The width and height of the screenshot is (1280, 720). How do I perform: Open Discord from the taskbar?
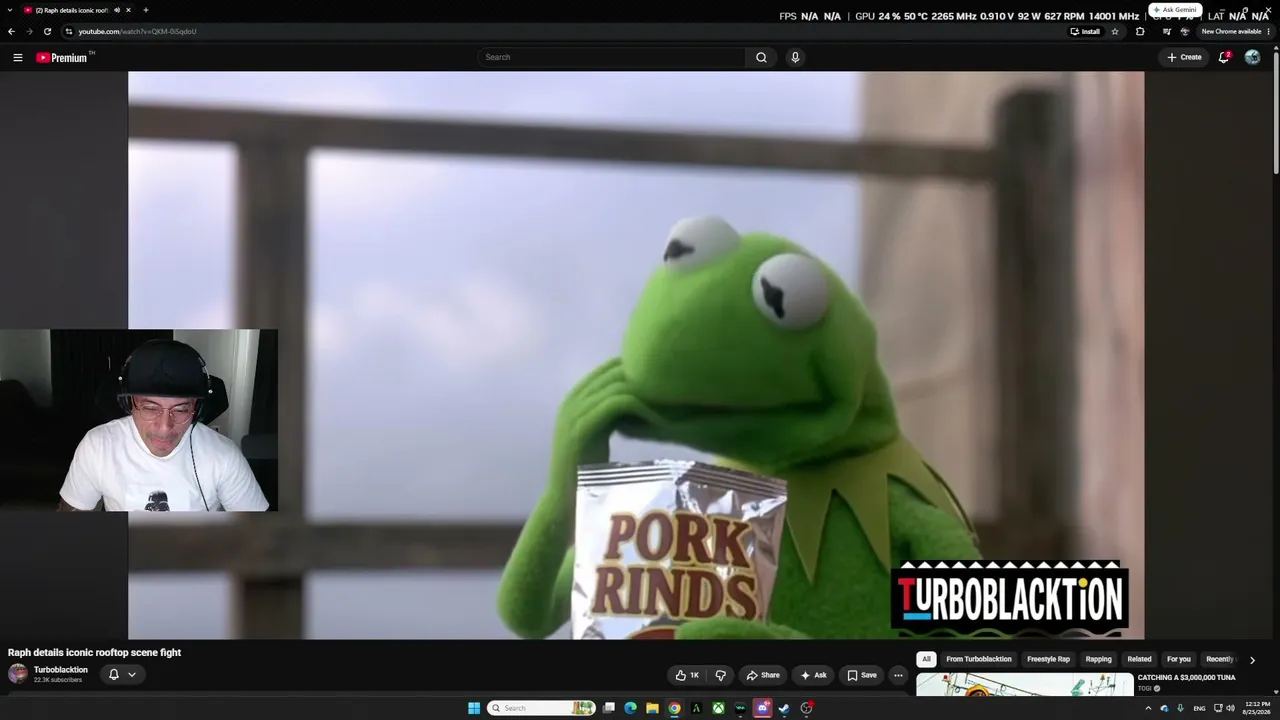[x=762, y=708]
